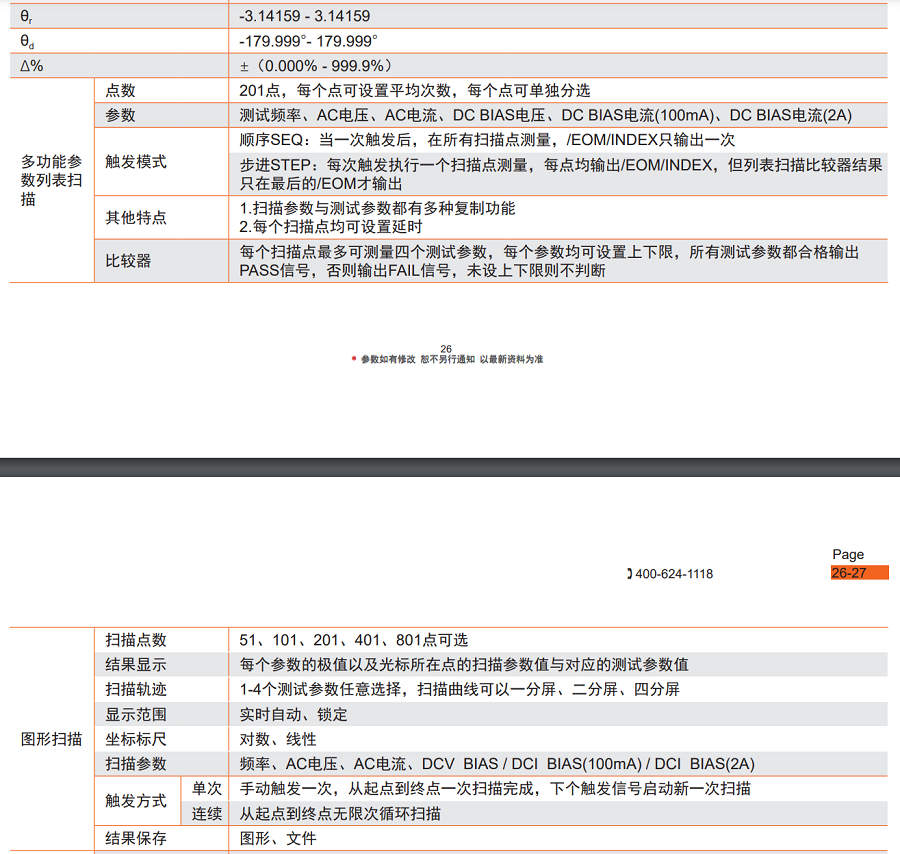Select the 多功能参数列表扫描 section header cell

(51, 180)
